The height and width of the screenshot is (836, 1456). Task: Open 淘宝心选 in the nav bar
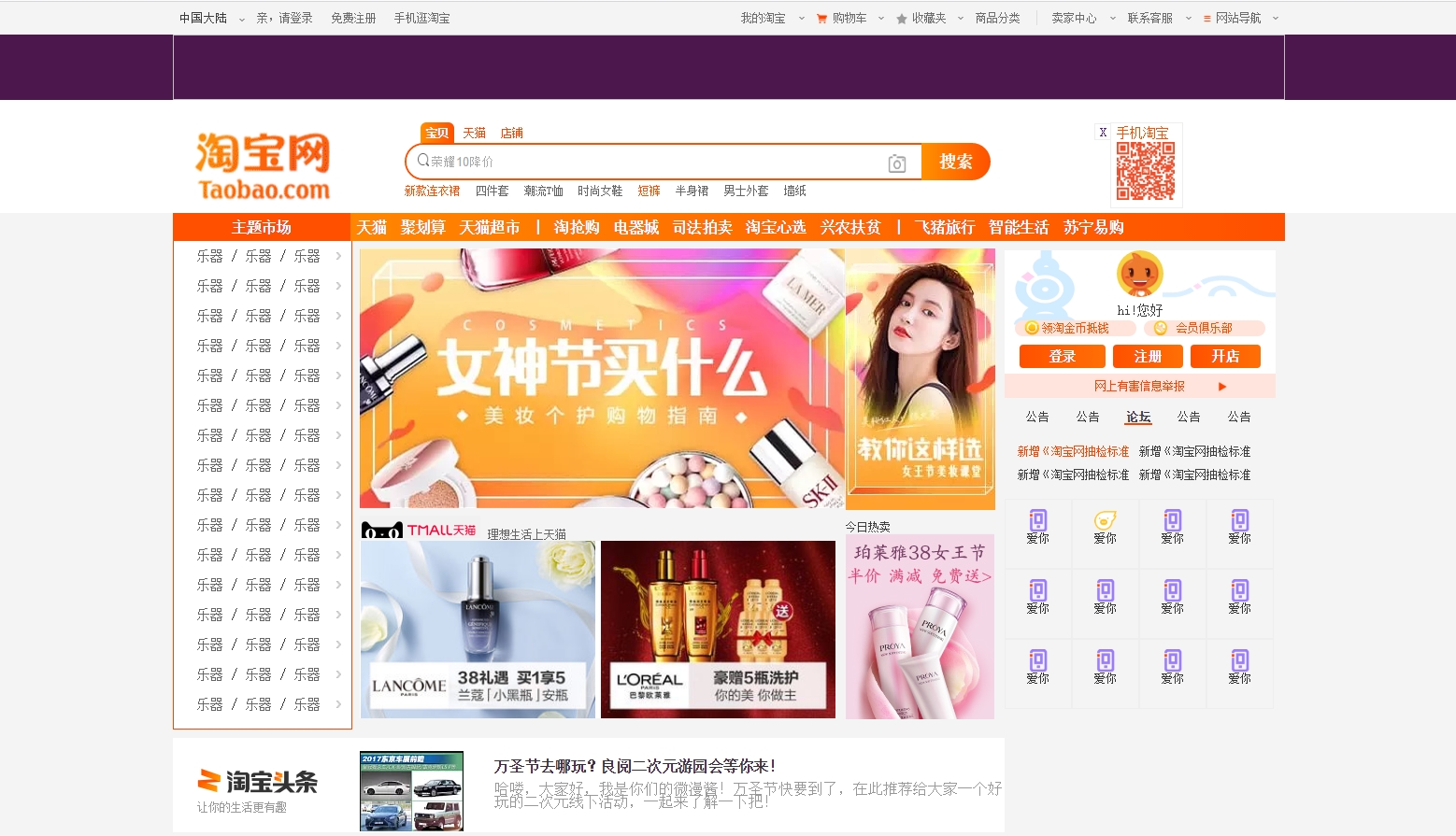click(776, 227)
